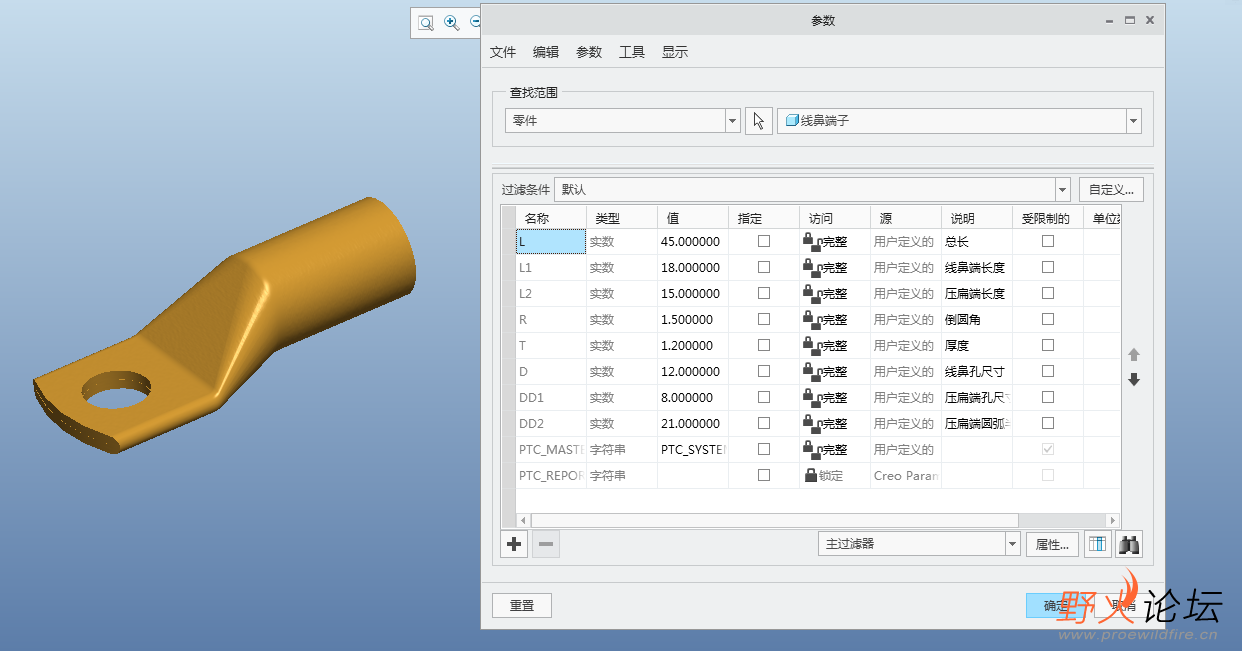
Task: Open the 文件 menu
Action: coord(503,52)
